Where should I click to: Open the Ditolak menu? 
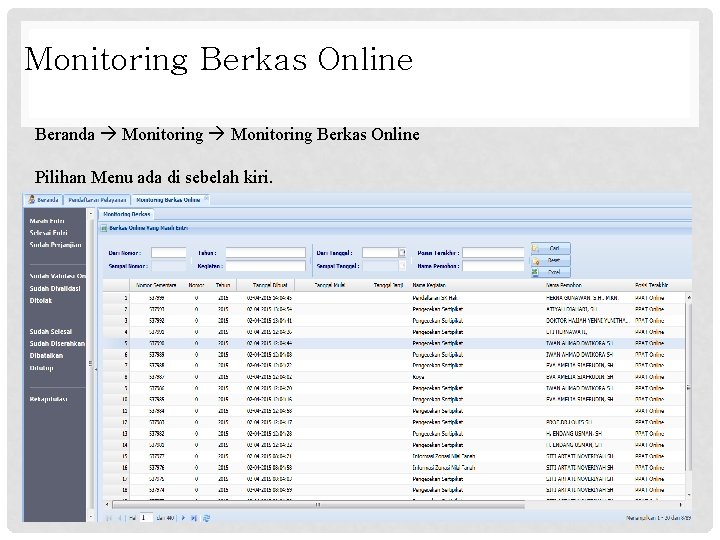(40, 301)
